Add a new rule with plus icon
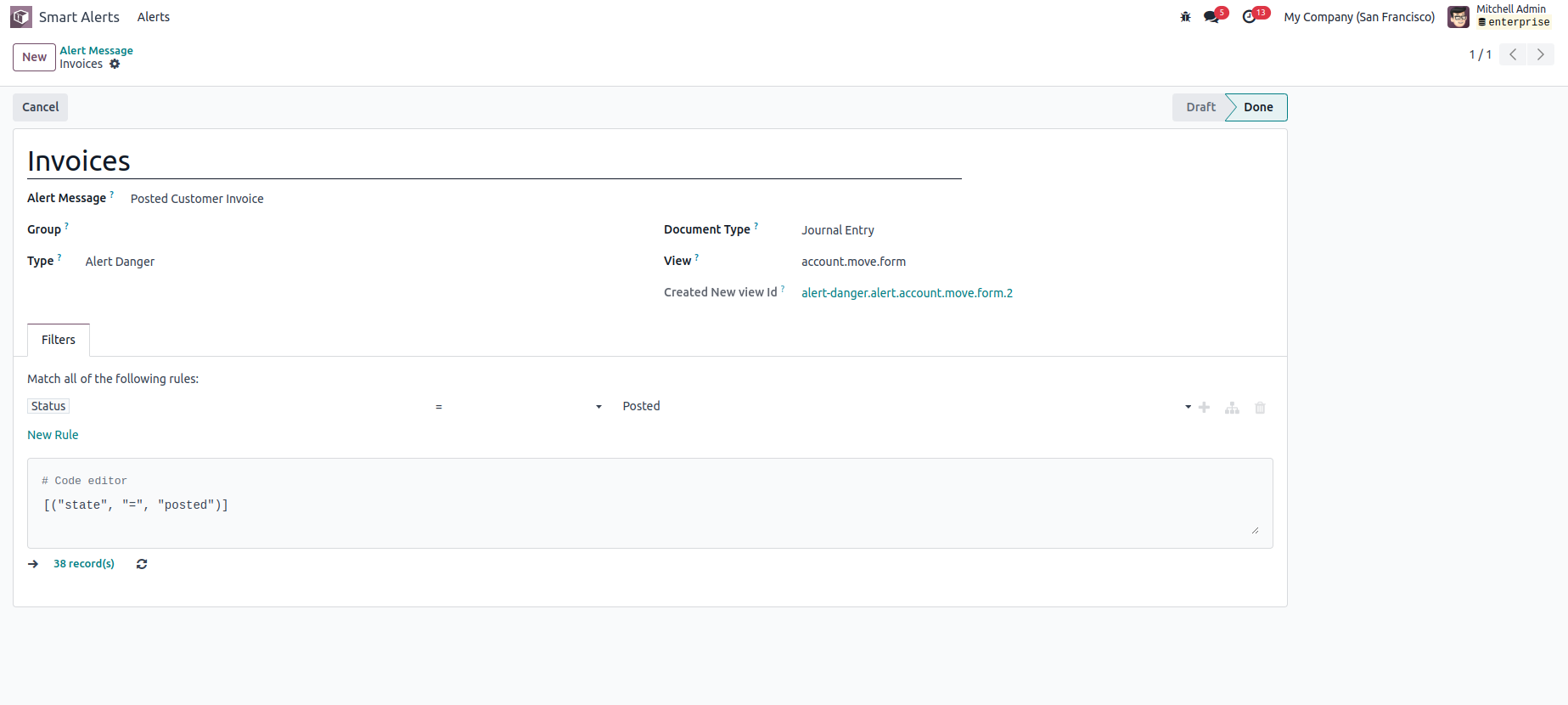The image size is (1568, 705). tap(1204, 408)
